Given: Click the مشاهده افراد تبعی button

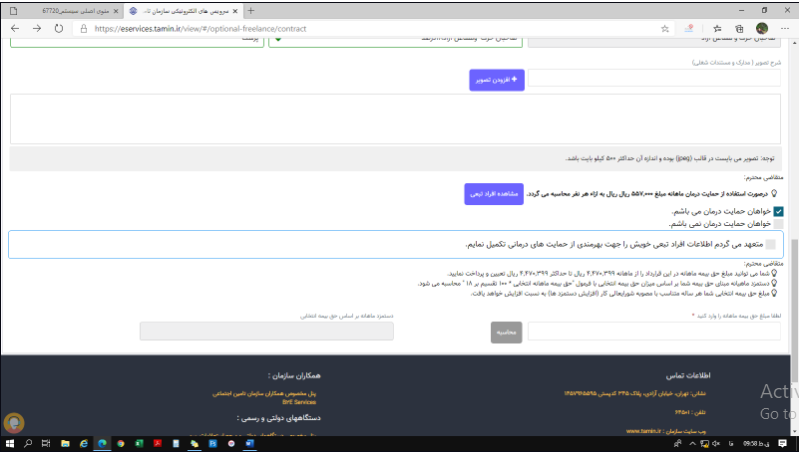Looking at the screenshot, I should click(494, 194).
